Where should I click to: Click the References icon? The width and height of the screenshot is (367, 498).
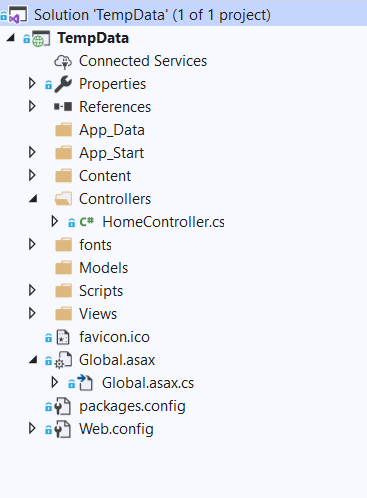(63, 107)
